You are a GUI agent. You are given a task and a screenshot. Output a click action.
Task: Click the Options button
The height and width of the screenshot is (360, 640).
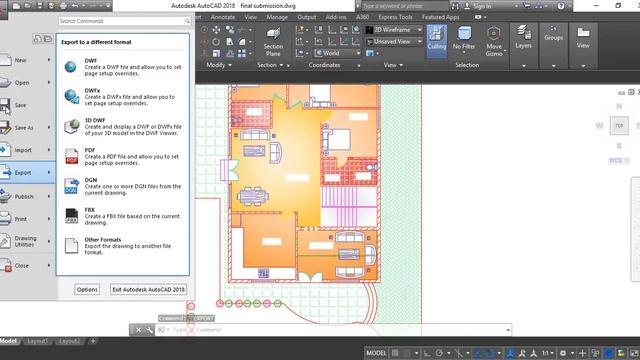coord(87,289)
